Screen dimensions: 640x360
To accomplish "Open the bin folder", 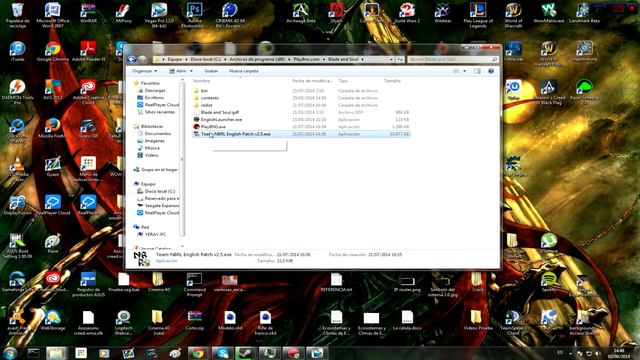I will click(x=301, y=91).
